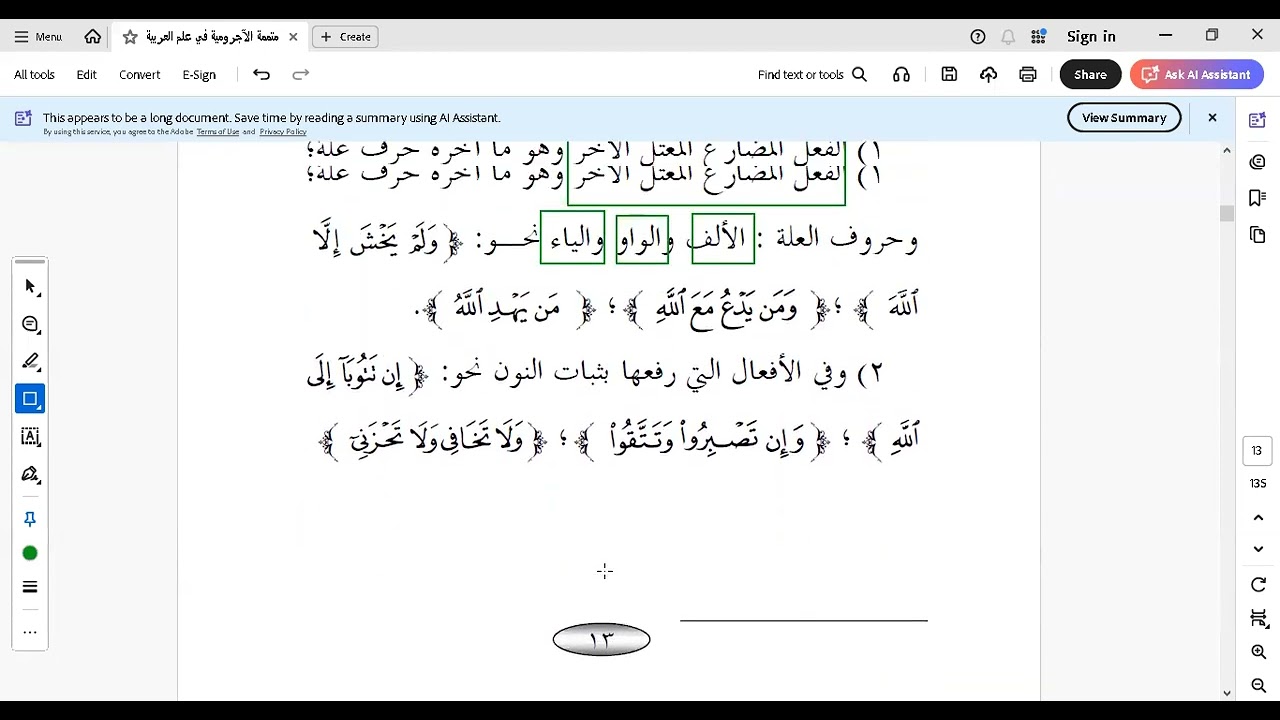Toggle the pin toolbar icon
The width and height of the screenshot is (1280, 720).
point(30,519)
